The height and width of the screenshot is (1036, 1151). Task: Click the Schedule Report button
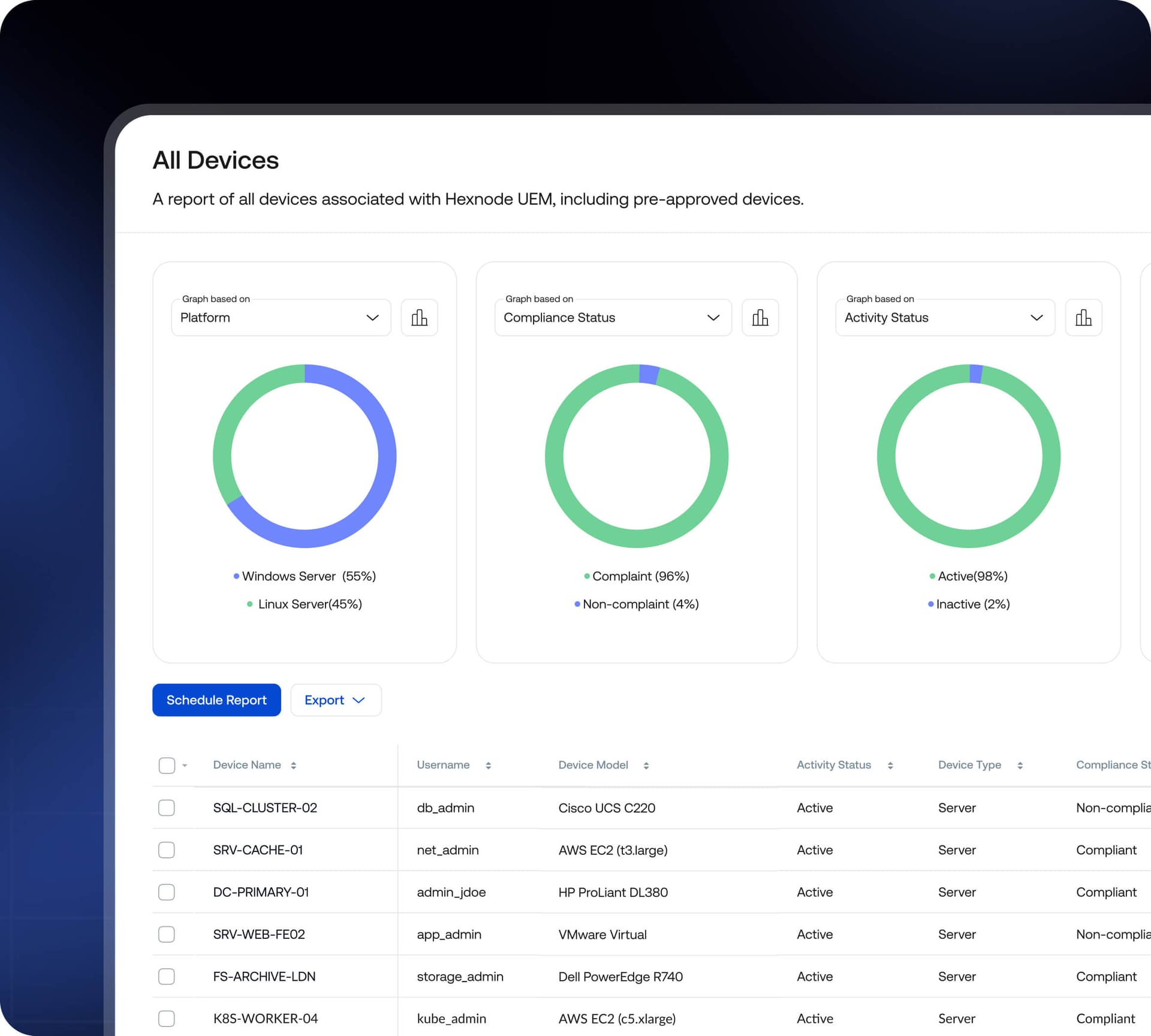pos(216,700)
